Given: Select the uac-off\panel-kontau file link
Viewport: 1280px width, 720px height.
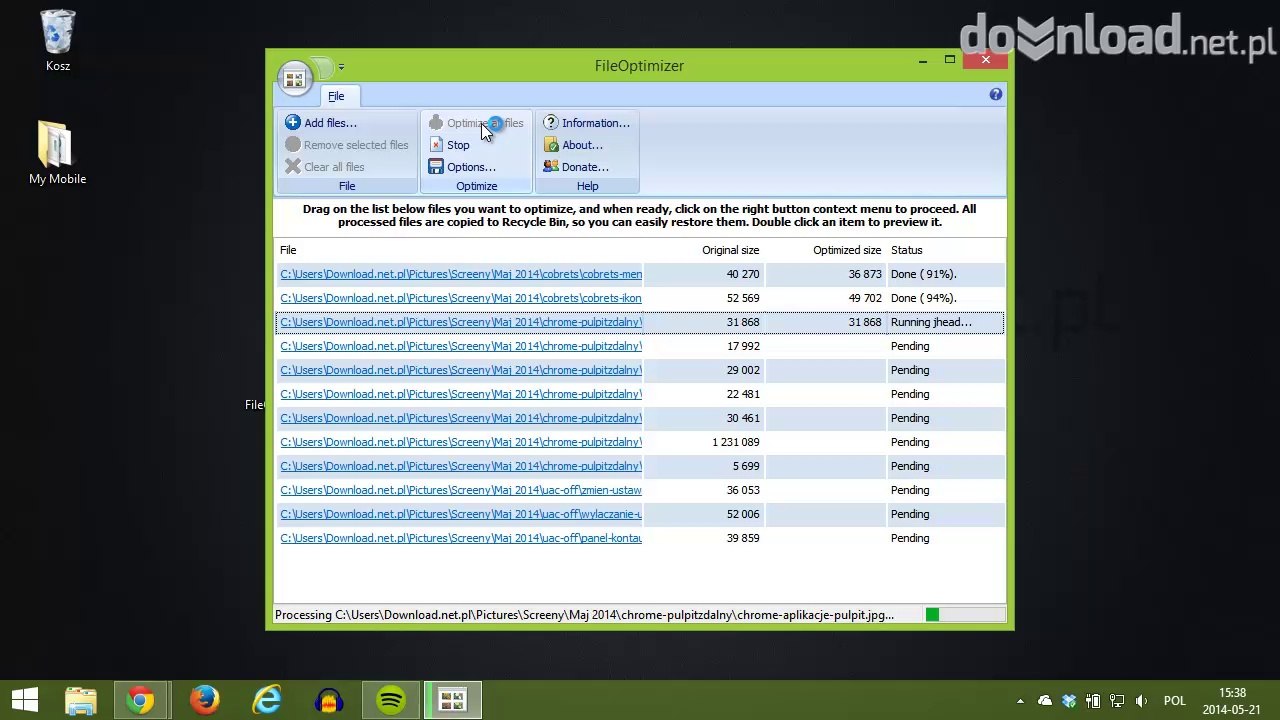Looking at the screenshot, I should pos(461,538).
